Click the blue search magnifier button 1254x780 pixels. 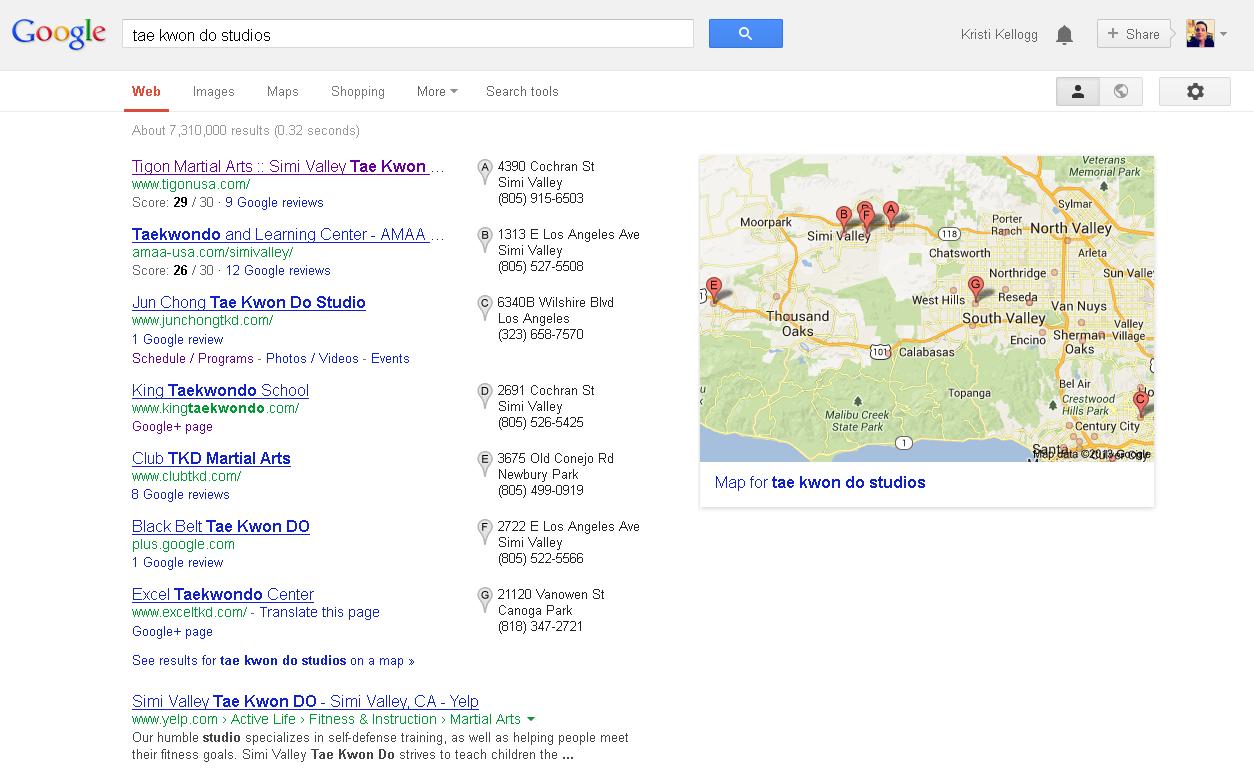tap(745, 33)
